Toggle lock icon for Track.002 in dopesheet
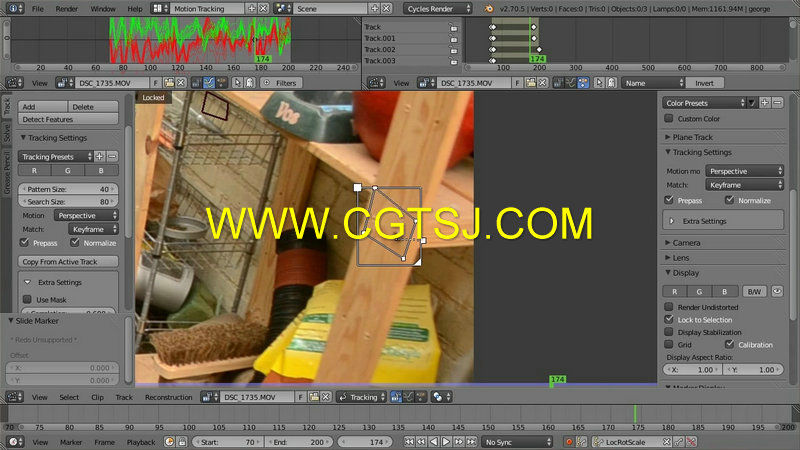Screen dimensions: 800x450 (453, 50)
